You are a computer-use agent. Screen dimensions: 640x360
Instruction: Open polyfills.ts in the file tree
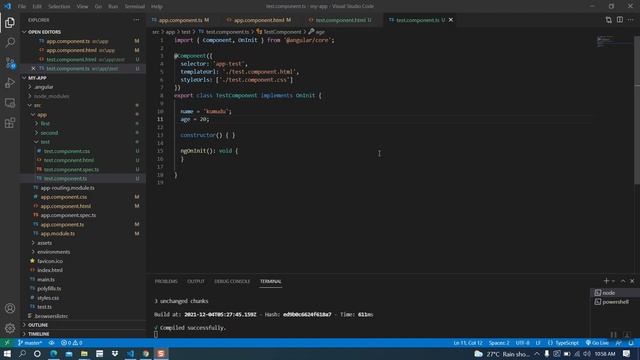tap(49, 289)
